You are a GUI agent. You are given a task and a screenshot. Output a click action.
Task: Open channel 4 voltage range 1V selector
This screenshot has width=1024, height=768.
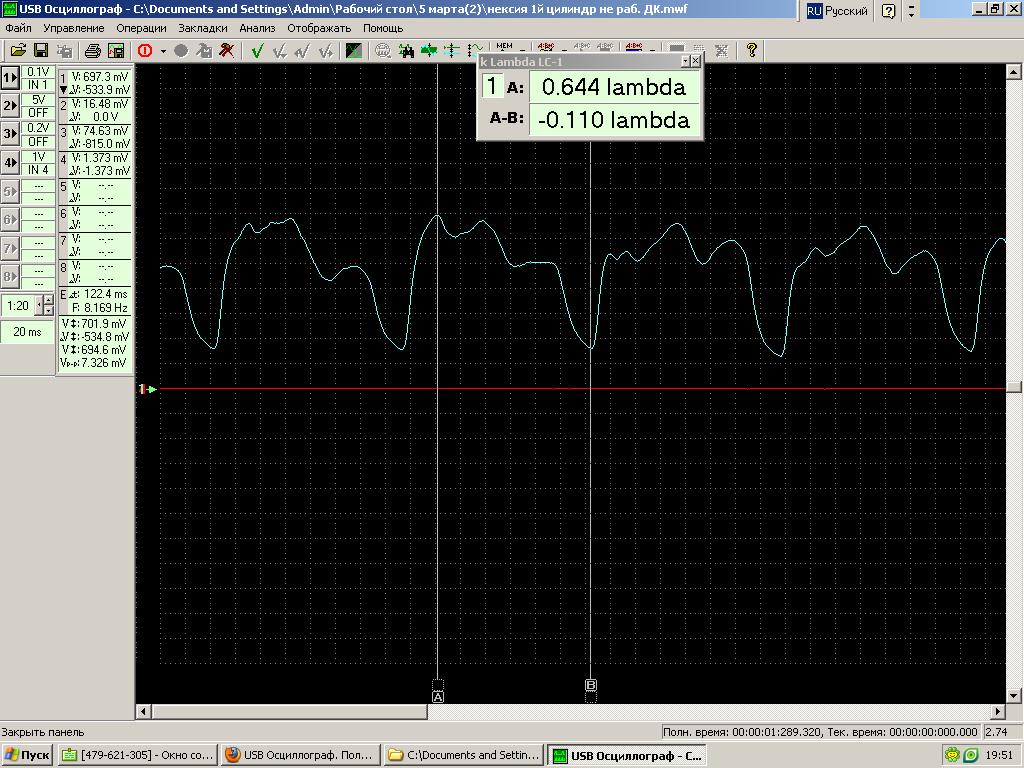pos(38,157)
